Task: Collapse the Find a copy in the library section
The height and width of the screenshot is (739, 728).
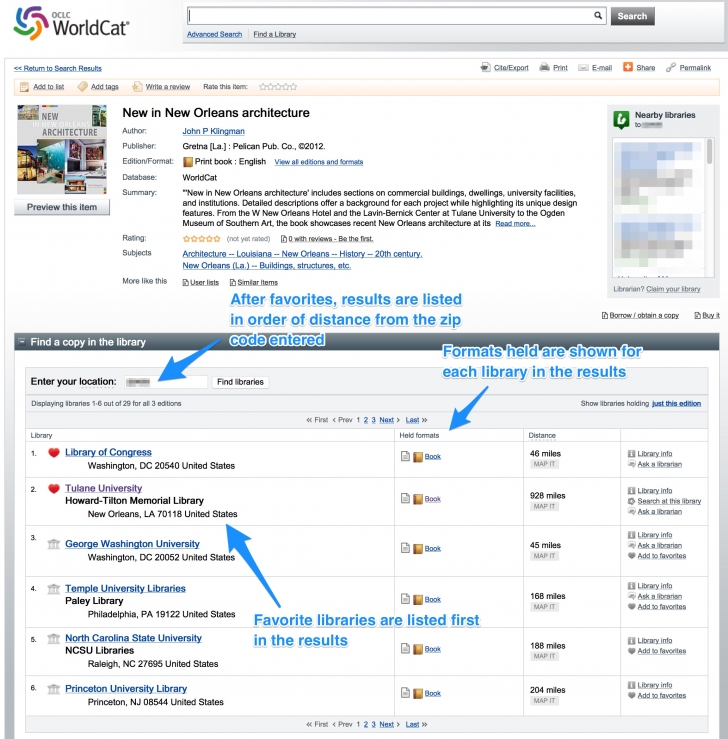Action: click(21, 342)
